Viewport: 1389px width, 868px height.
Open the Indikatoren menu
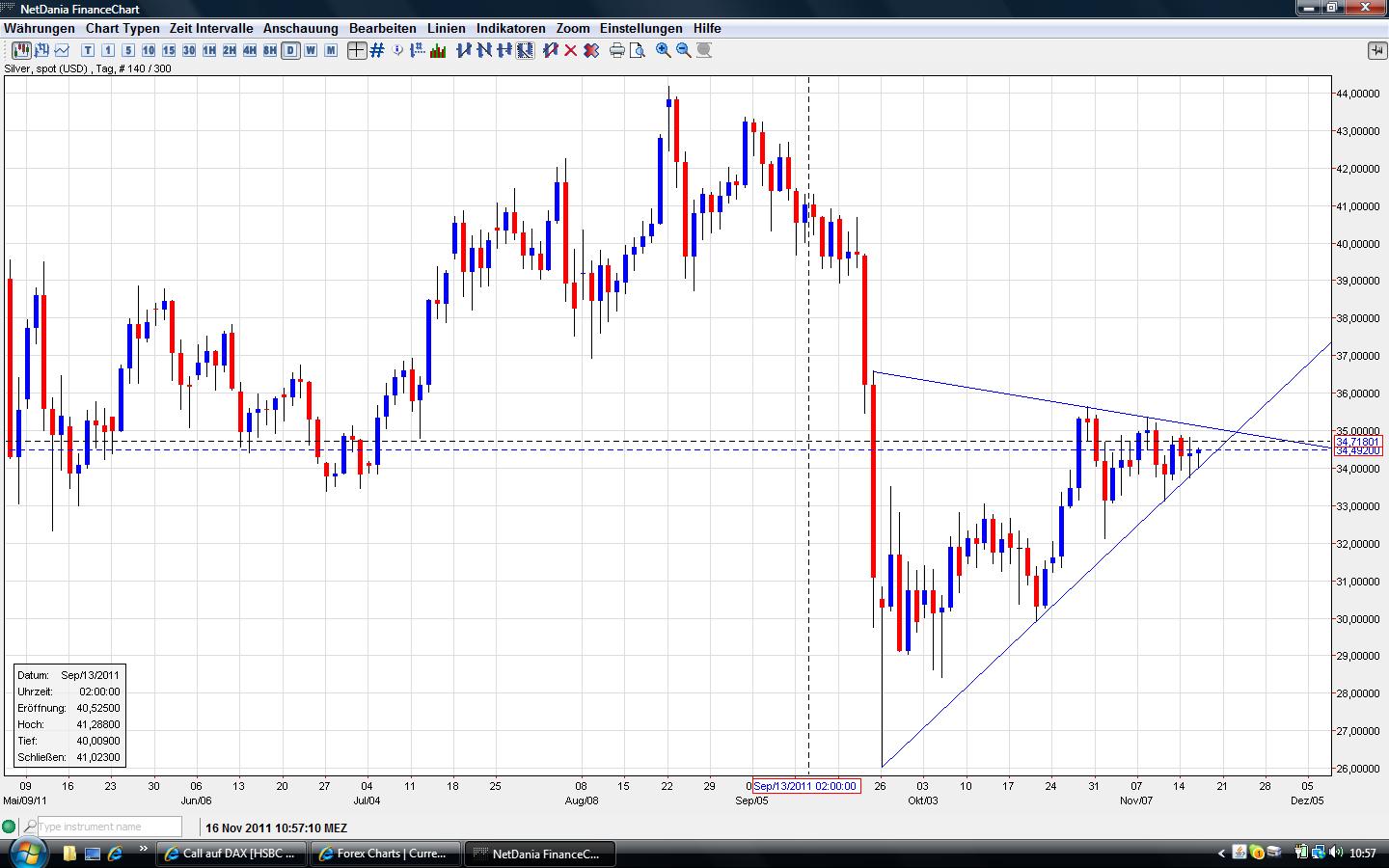pyautogui.click(x=511, y=28)
